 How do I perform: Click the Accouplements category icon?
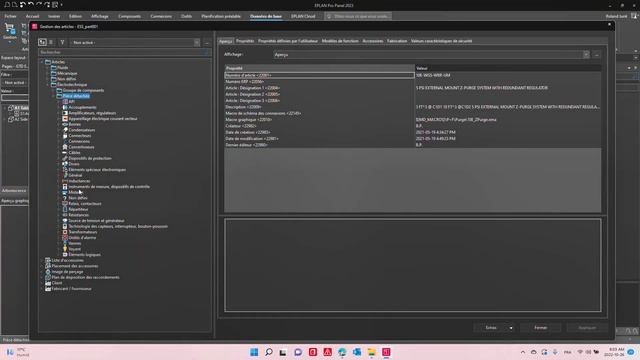(65, 107)
